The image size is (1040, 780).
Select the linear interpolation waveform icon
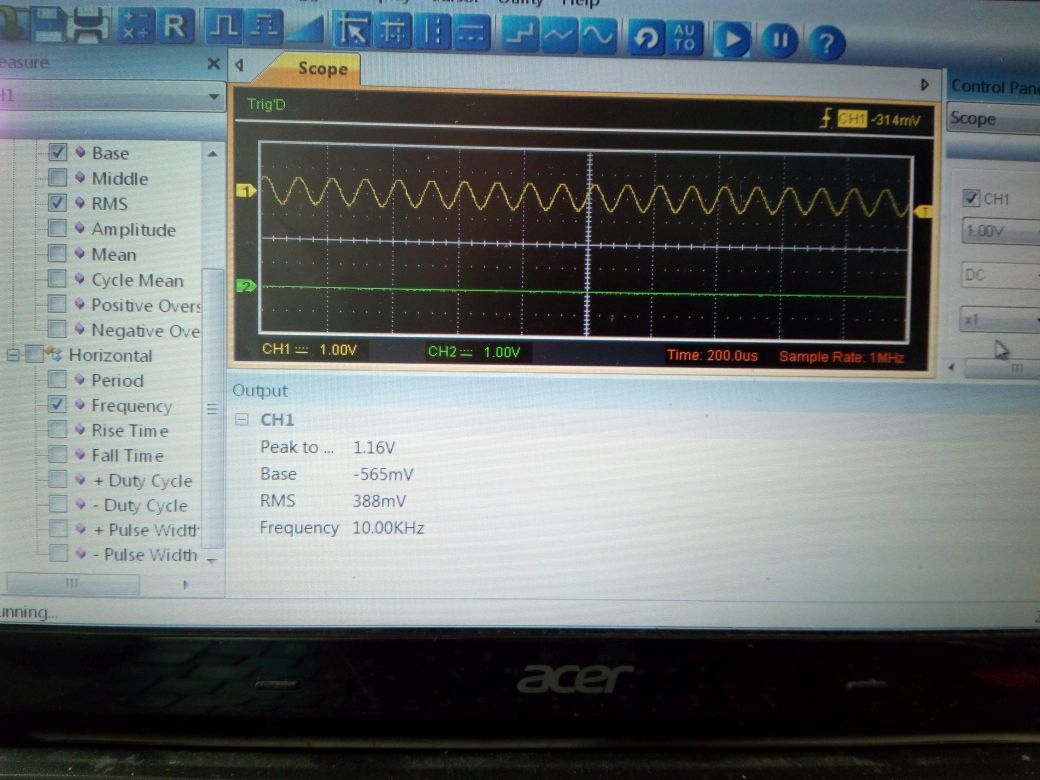tap(559, 35)
